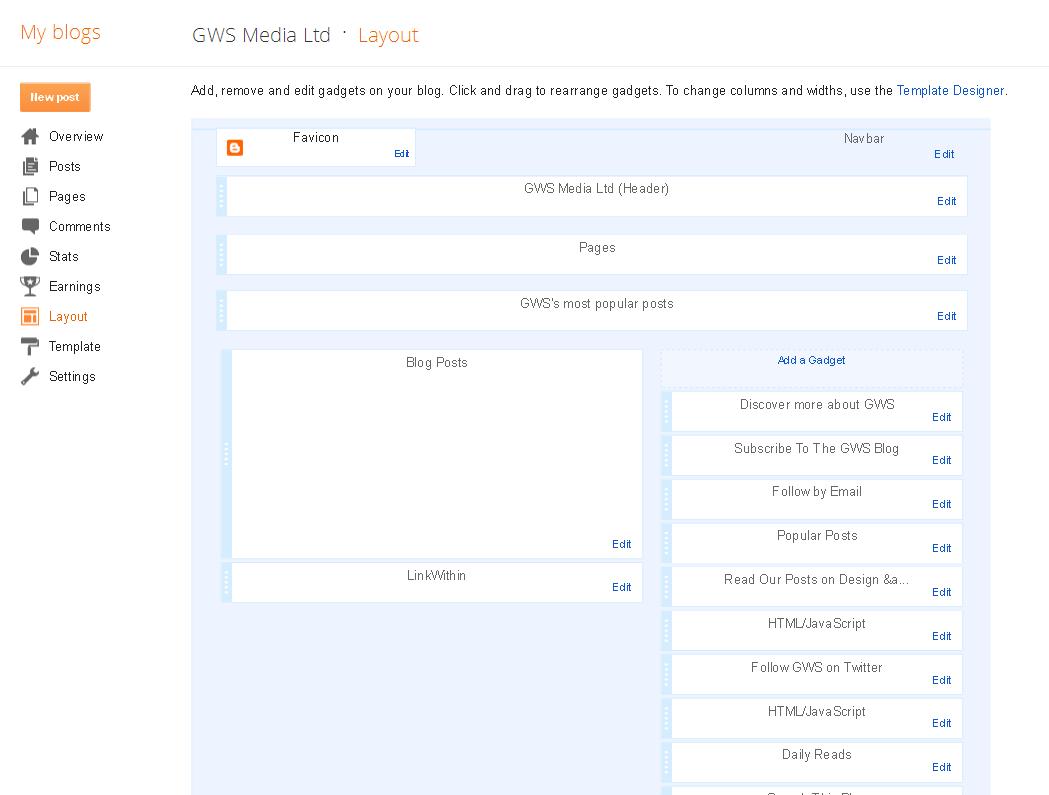
Task: Edit the GWS Media Ltd Header gadget
Action: point(947,201)
